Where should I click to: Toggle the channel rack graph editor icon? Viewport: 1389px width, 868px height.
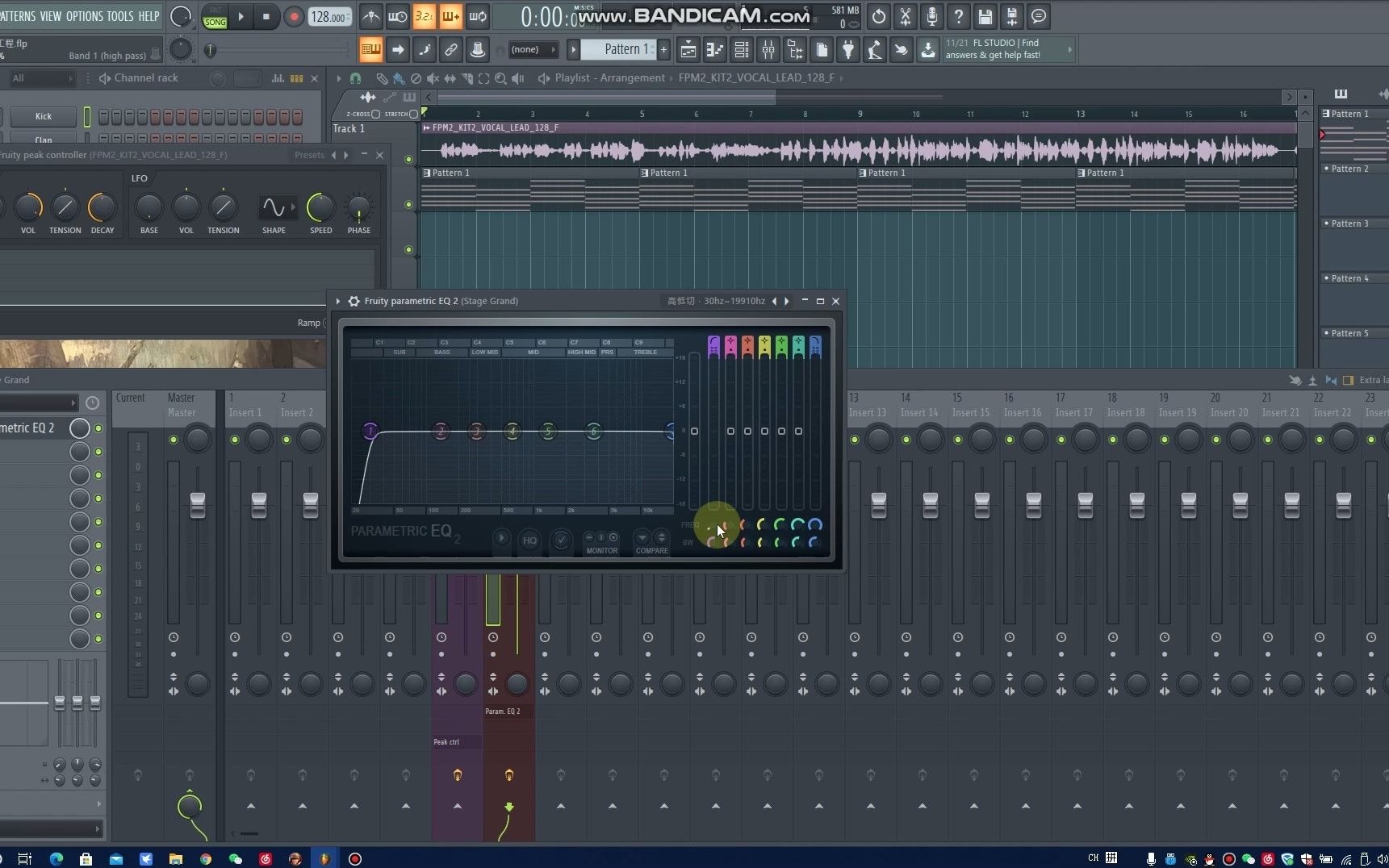tap(278, 78)
